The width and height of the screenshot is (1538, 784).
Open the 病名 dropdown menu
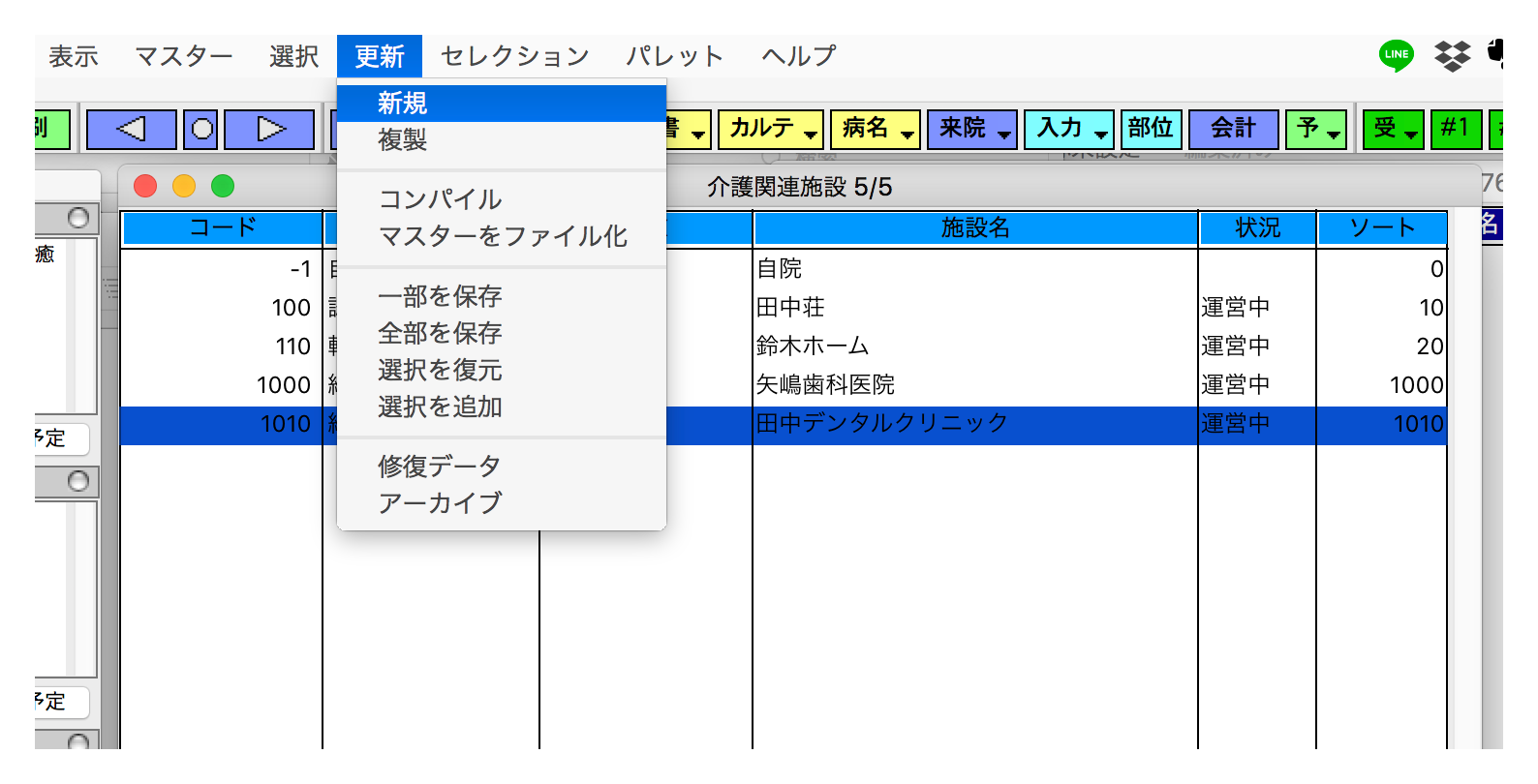879,129
